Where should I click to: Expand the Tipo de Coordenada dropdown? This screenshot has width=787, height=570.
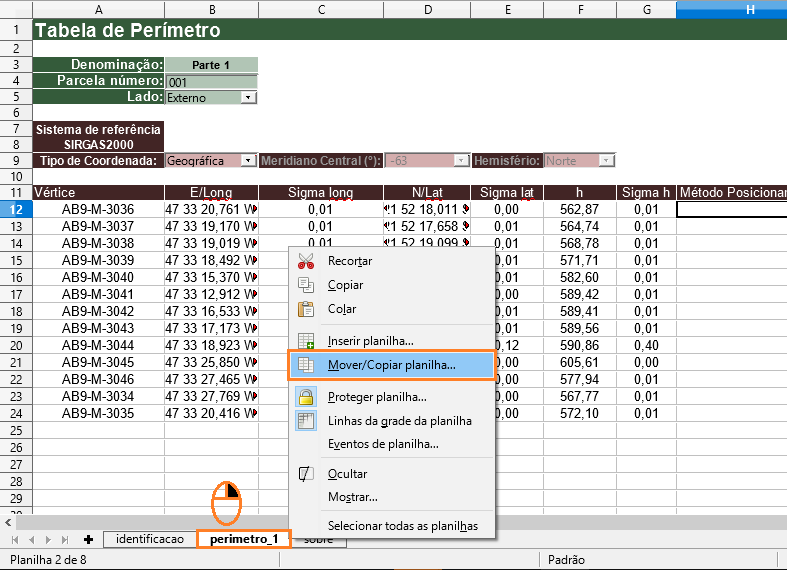tap(248, 160)
